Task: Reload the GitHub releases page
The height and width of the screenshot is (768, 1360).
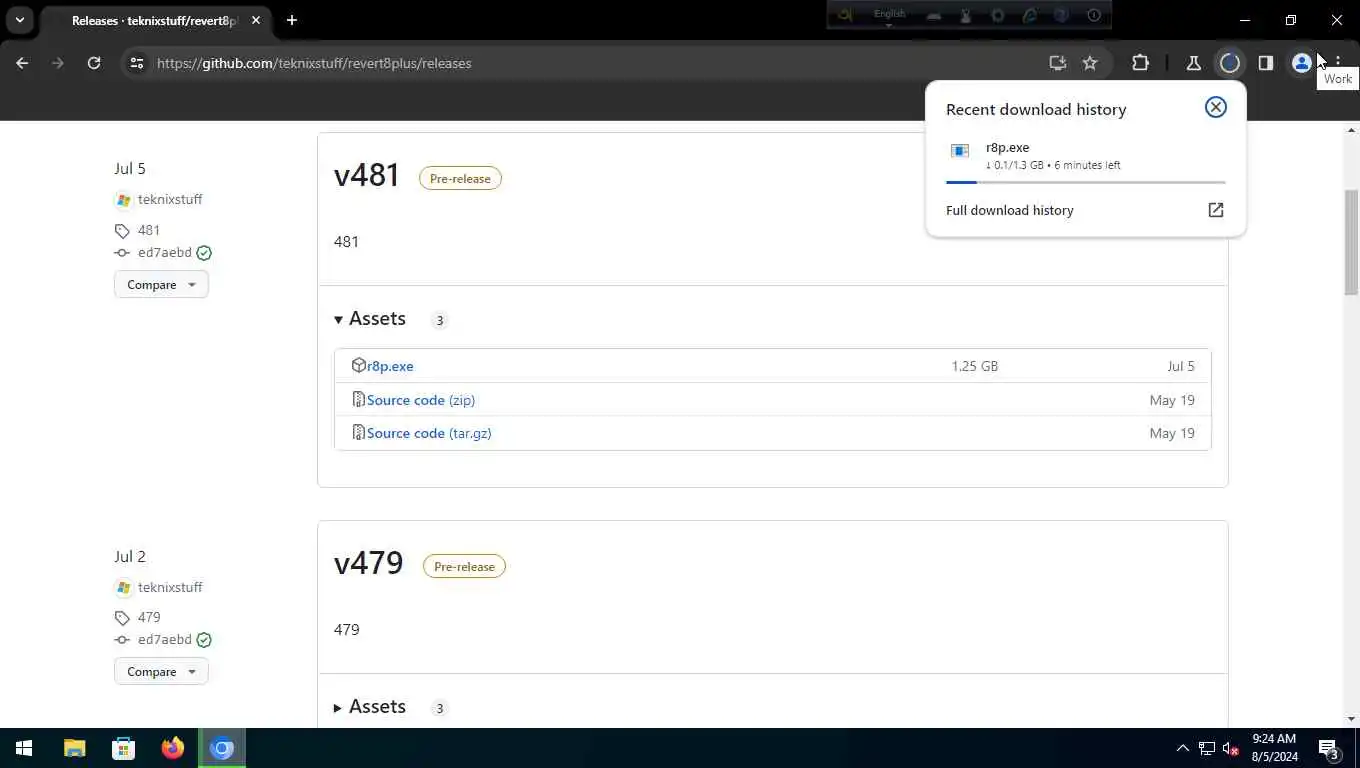Action: [94, 63]
